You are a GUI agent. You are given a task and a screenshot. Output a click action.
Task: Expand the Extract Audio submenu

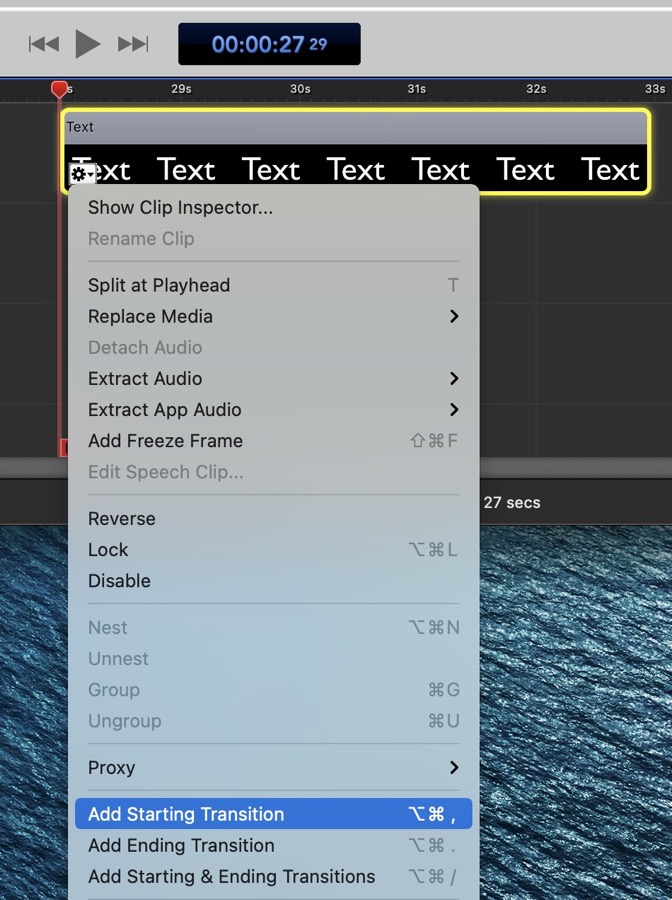145,379
